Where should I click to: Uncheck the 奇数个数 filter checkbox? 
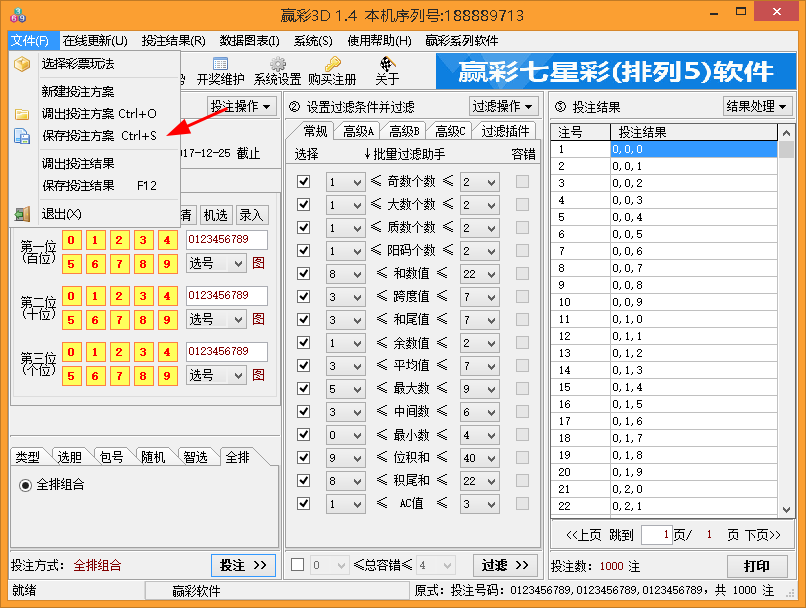tap(304, 181)
